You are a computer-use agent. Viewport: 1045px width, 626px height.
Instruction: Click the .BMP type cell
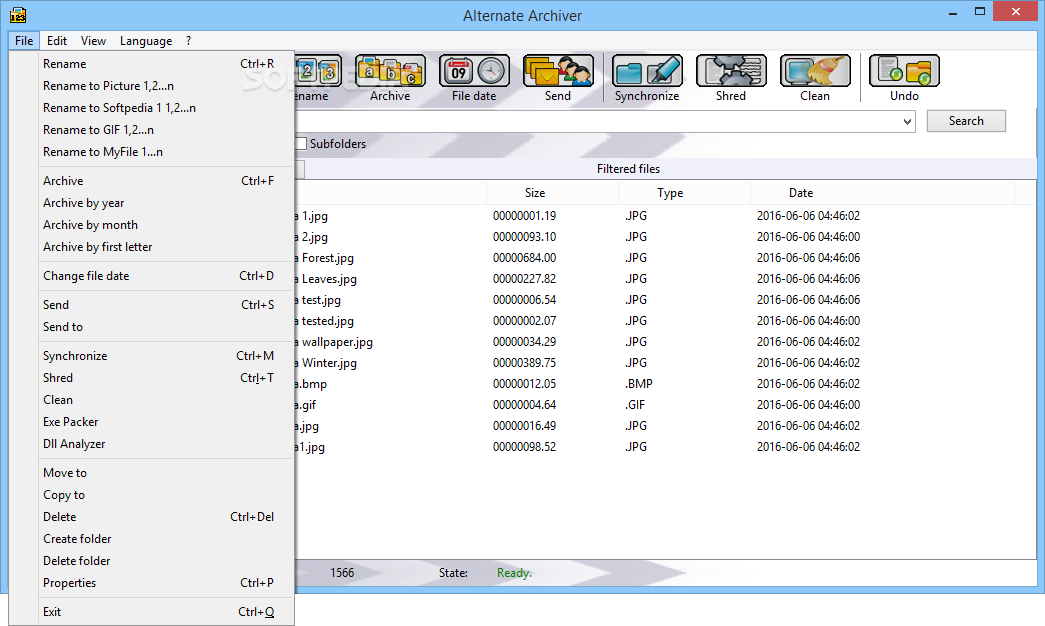pyautogui.click(x=638, y=384)
